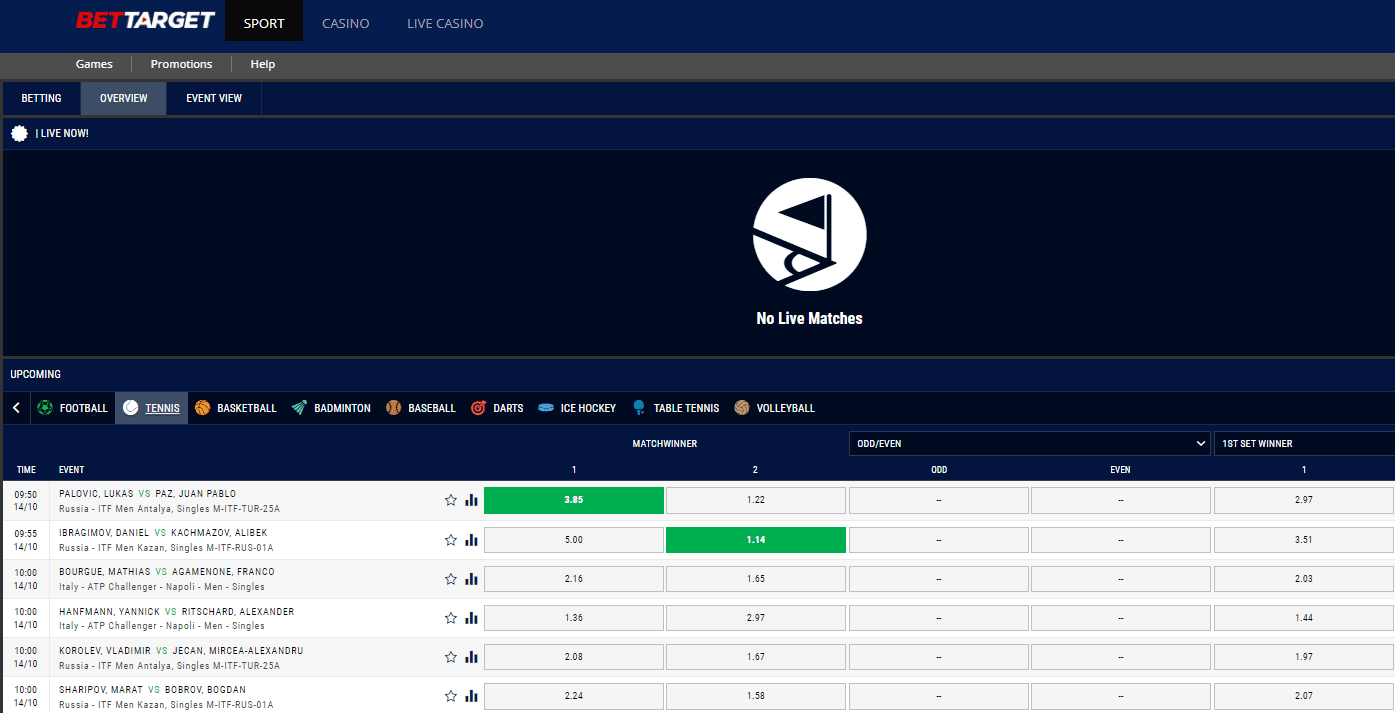
Task: Open the Live Casino section
Action: click(x=445, y=23)
